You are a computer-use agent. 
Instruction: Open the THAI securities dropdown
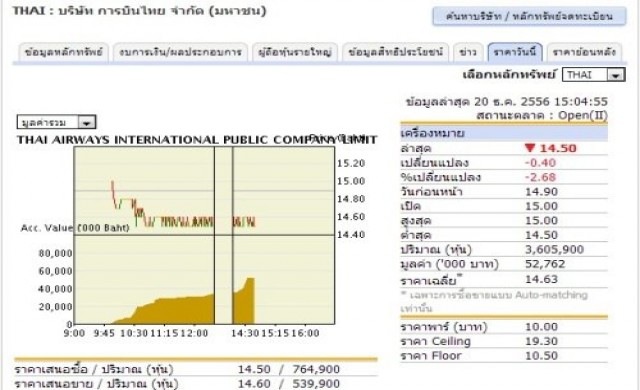[593, 75]
